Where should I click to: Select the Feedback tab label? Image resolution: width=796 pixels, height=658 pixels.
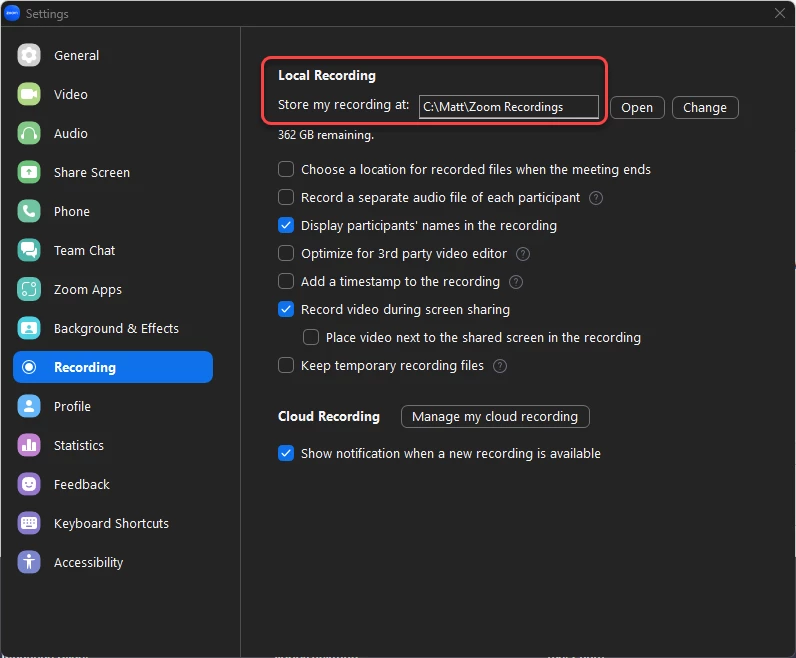[82, 485]
